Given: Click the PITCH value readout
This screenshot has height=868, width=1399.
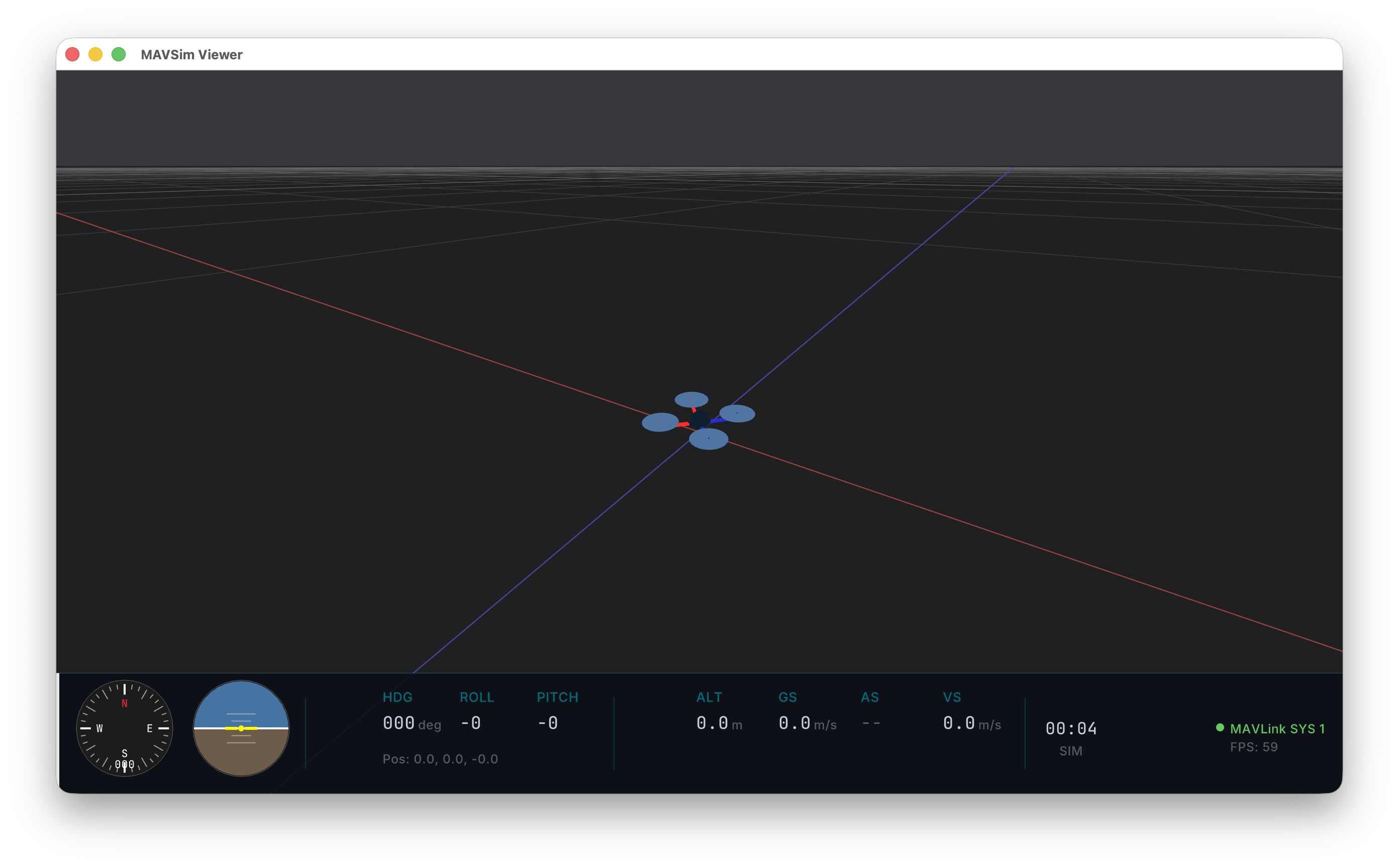Looking at the screenshot, I should click(548, 723).
